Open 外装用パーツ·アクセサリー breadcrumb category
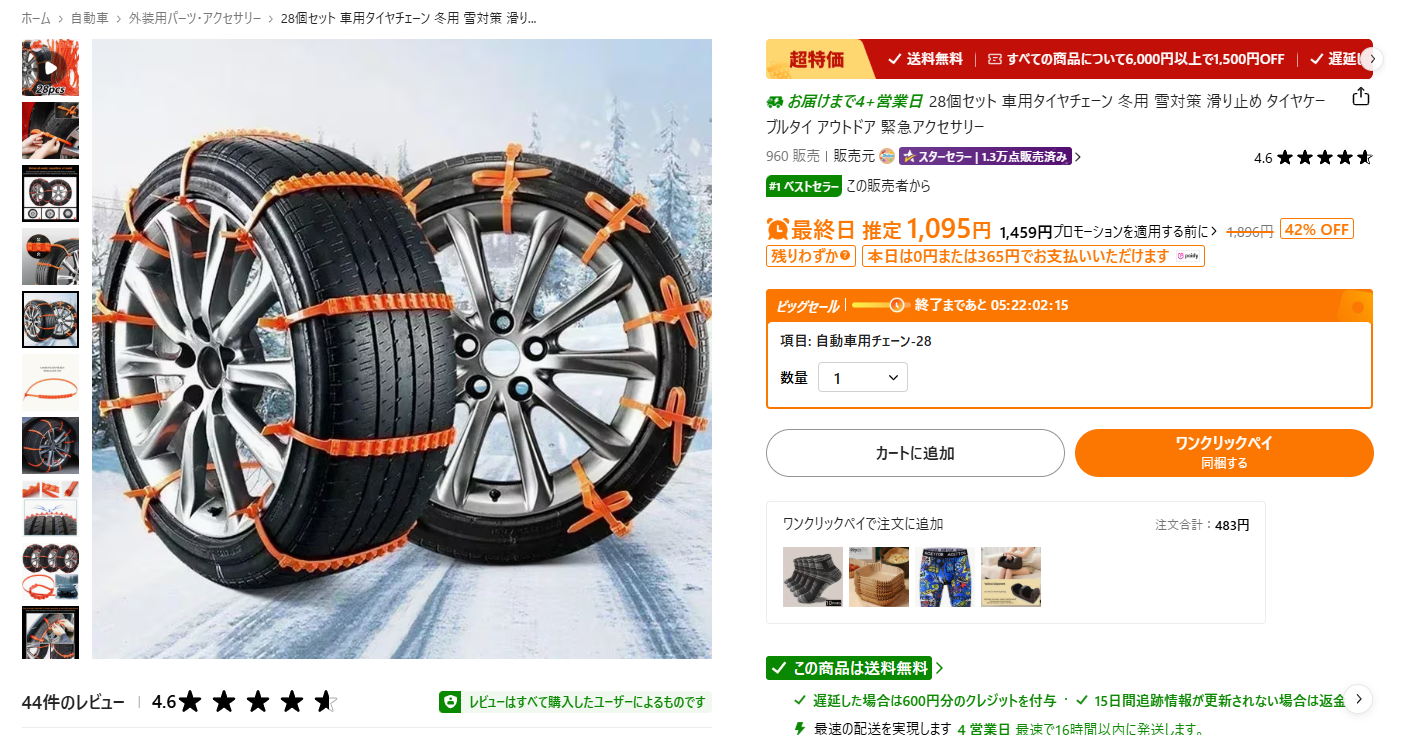The width and height of the screenshot is (1412, 735). point(195,18)
